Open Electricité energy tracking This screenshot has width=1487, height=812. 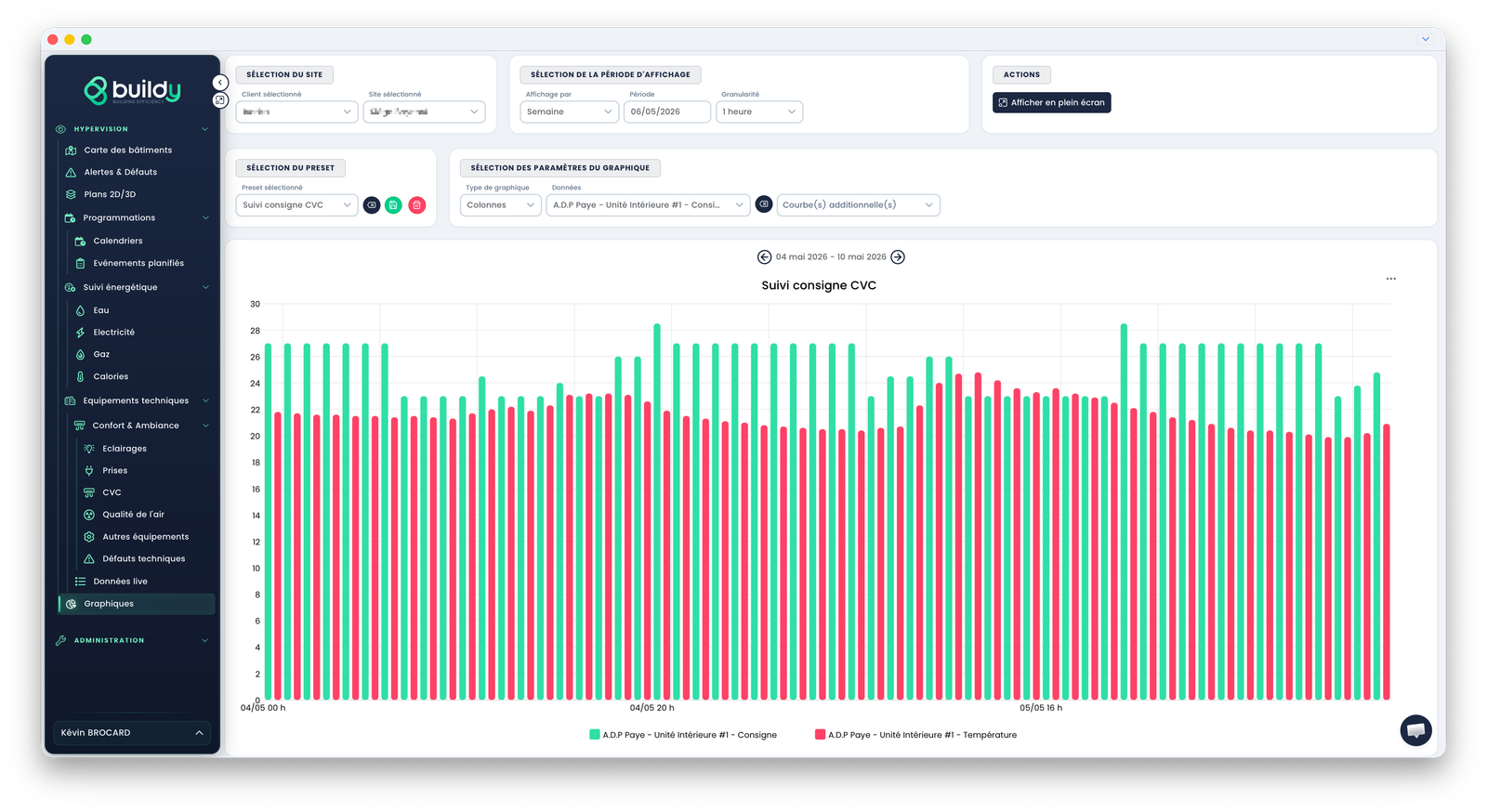click(113, 332)
